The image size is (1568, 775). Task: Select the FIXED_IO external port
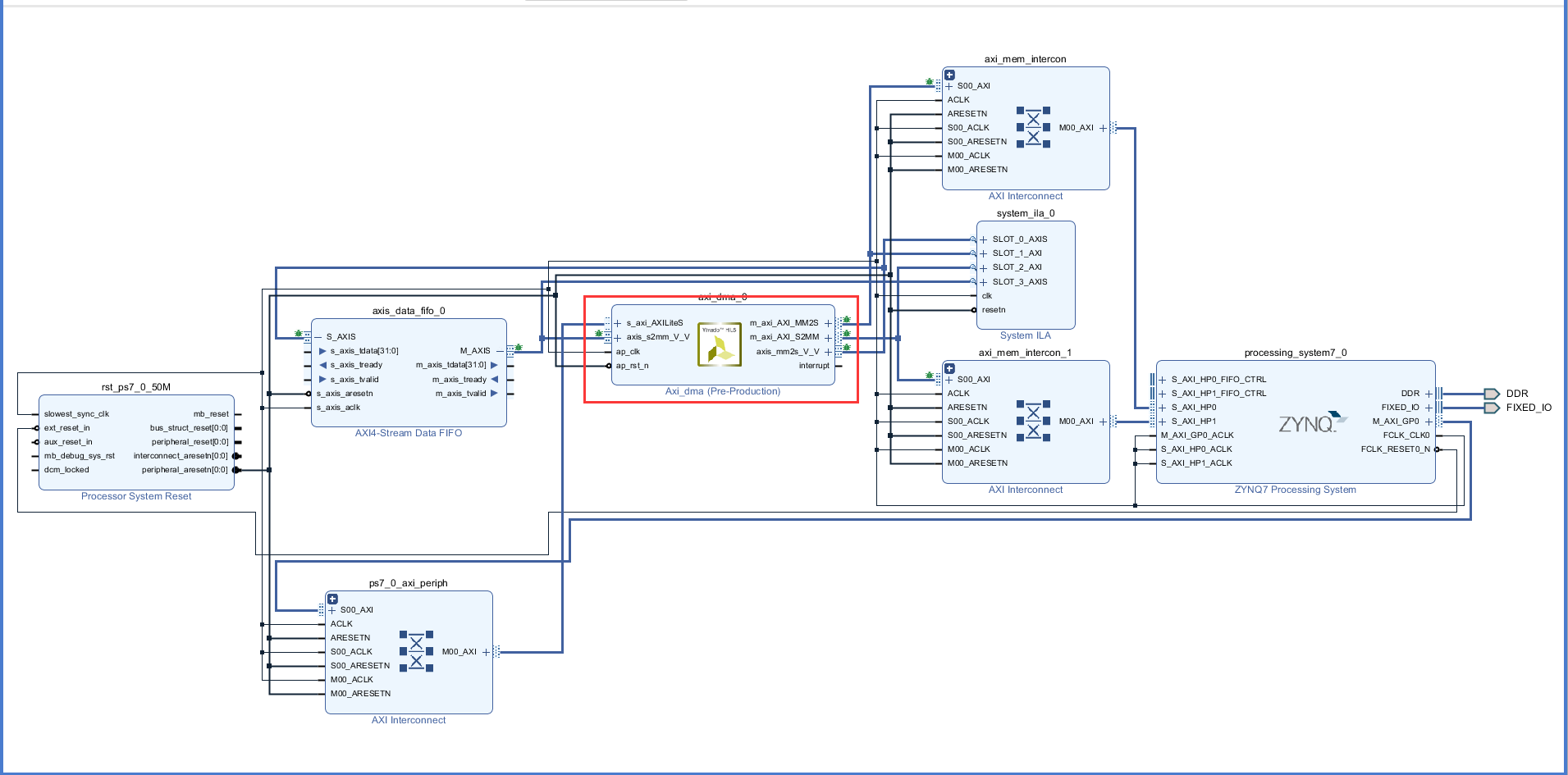(x=1493, y=408)
